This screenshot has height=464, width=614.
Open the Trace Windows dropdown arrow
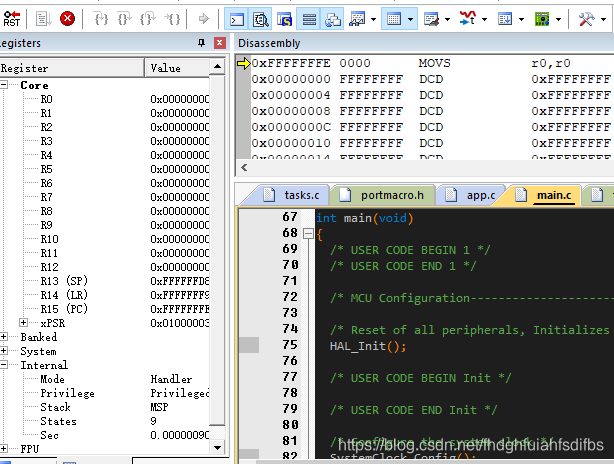[521, 19]
